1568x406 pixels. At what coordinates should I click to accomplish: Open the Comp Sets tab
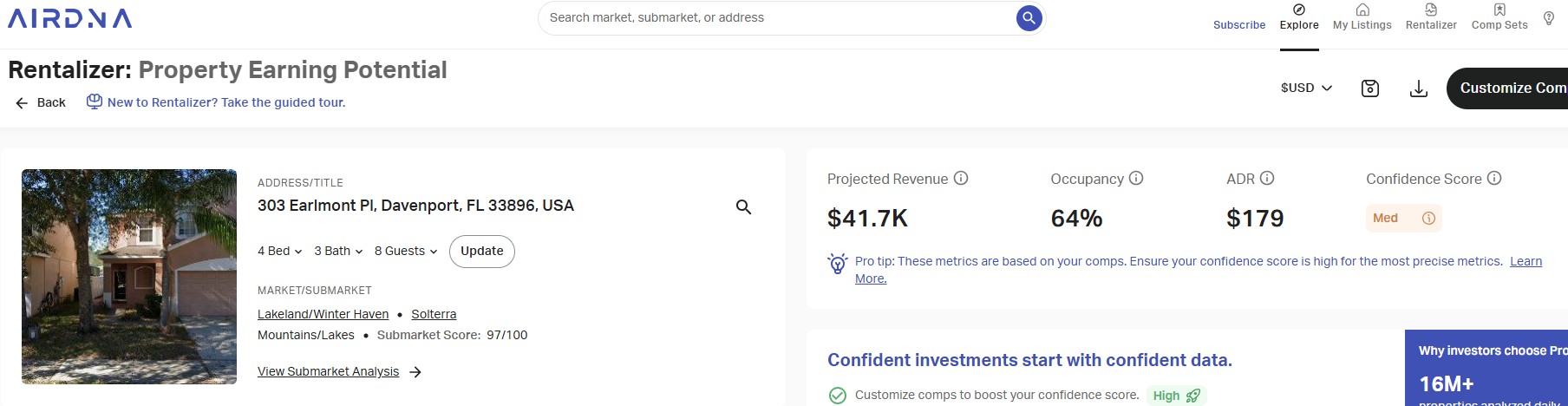click(1499, 17)
